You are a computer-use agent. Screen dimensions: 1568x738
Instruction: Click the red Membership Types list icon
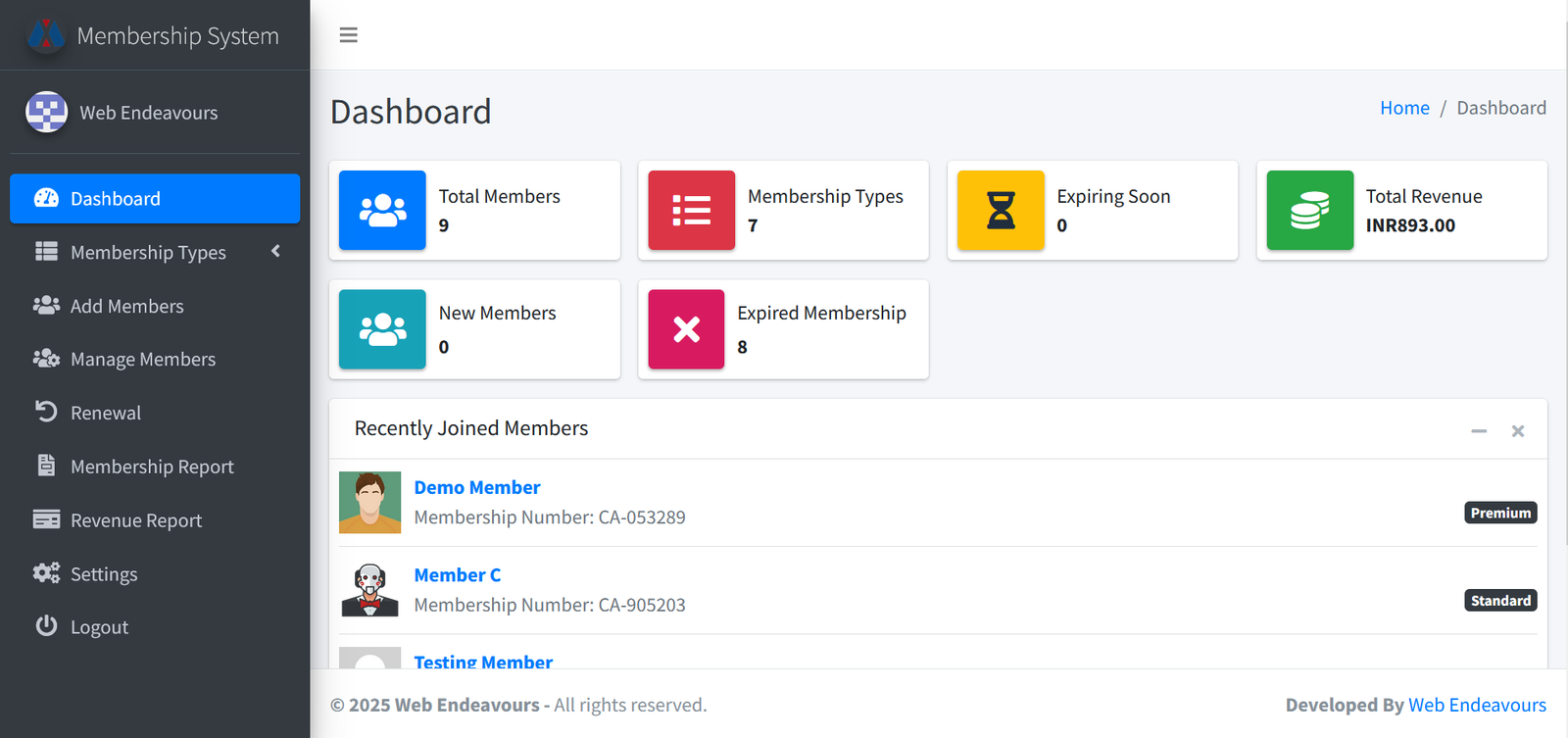coord(691,210)
